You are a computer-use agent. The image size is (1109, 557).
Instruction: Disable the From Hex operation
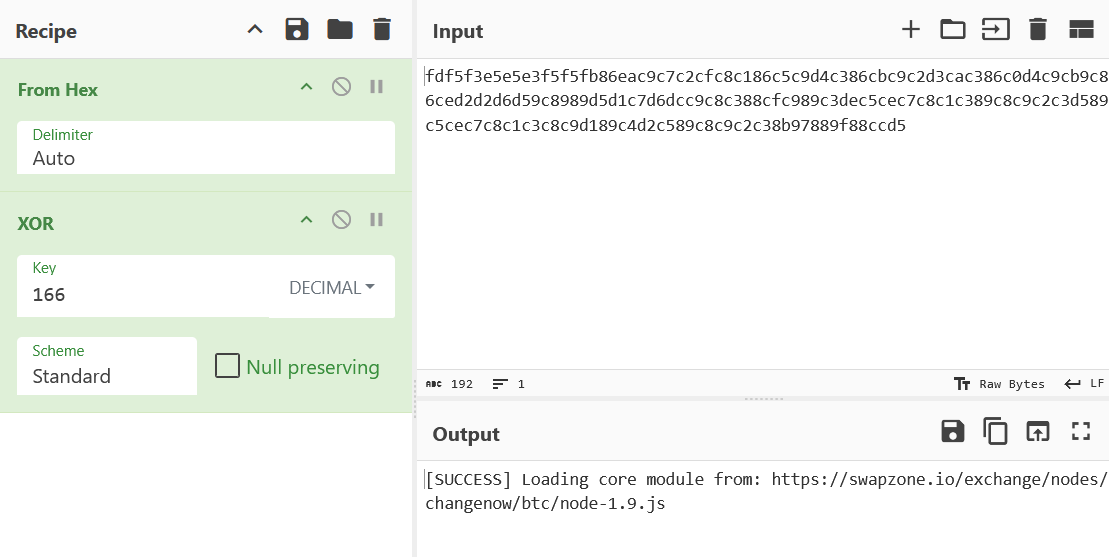click(341, 87)
